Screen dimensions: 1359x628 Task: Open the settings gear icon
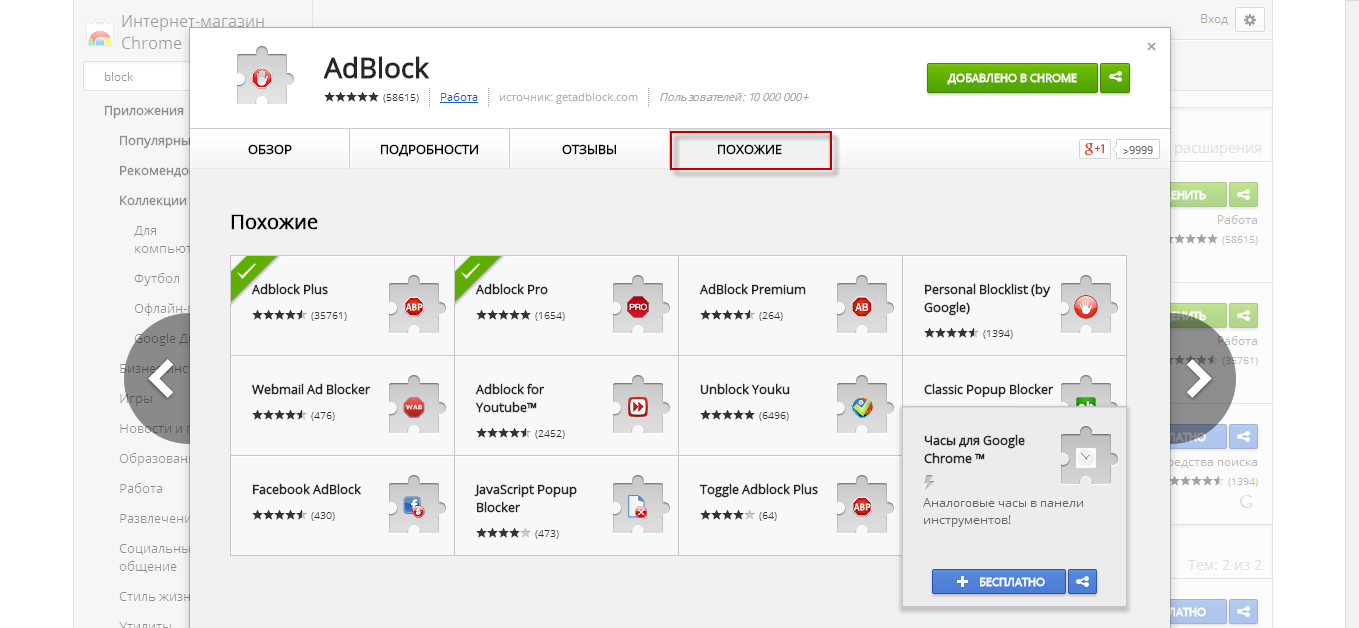[x=1250, y=19]
